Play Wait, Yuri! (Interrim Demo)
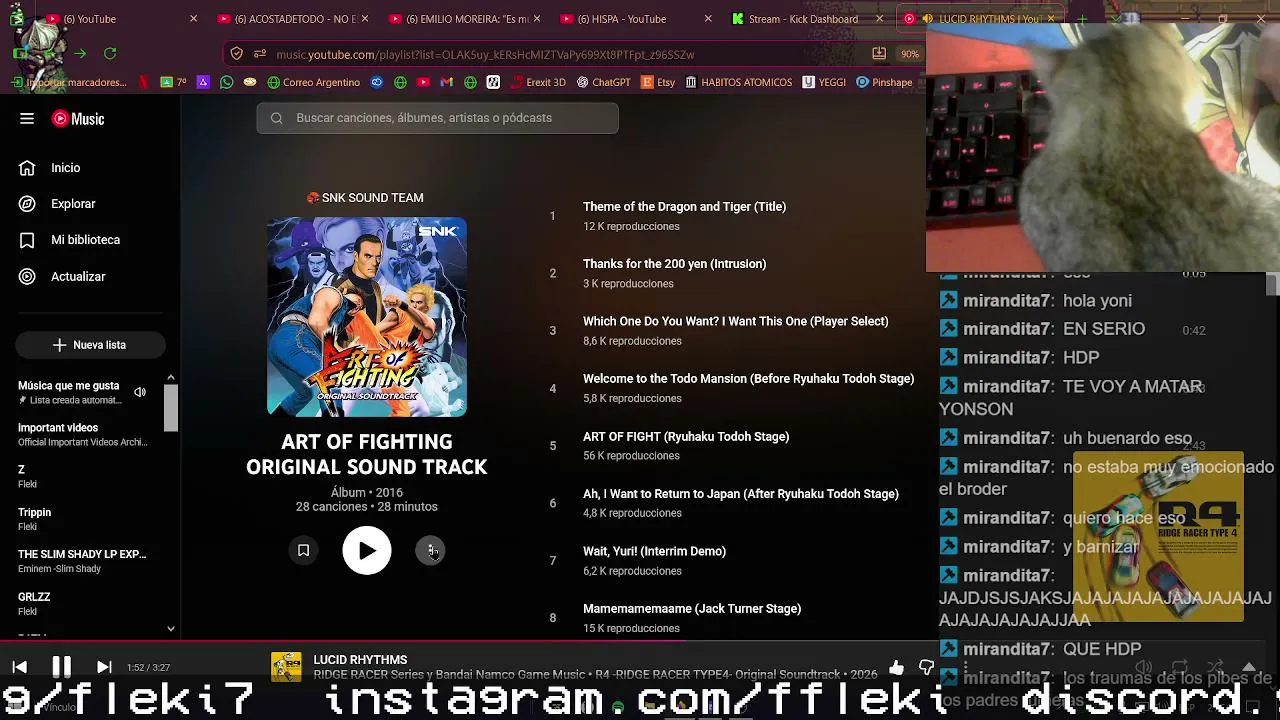This screenshot has width=1280, height=720. click(654, 551)
